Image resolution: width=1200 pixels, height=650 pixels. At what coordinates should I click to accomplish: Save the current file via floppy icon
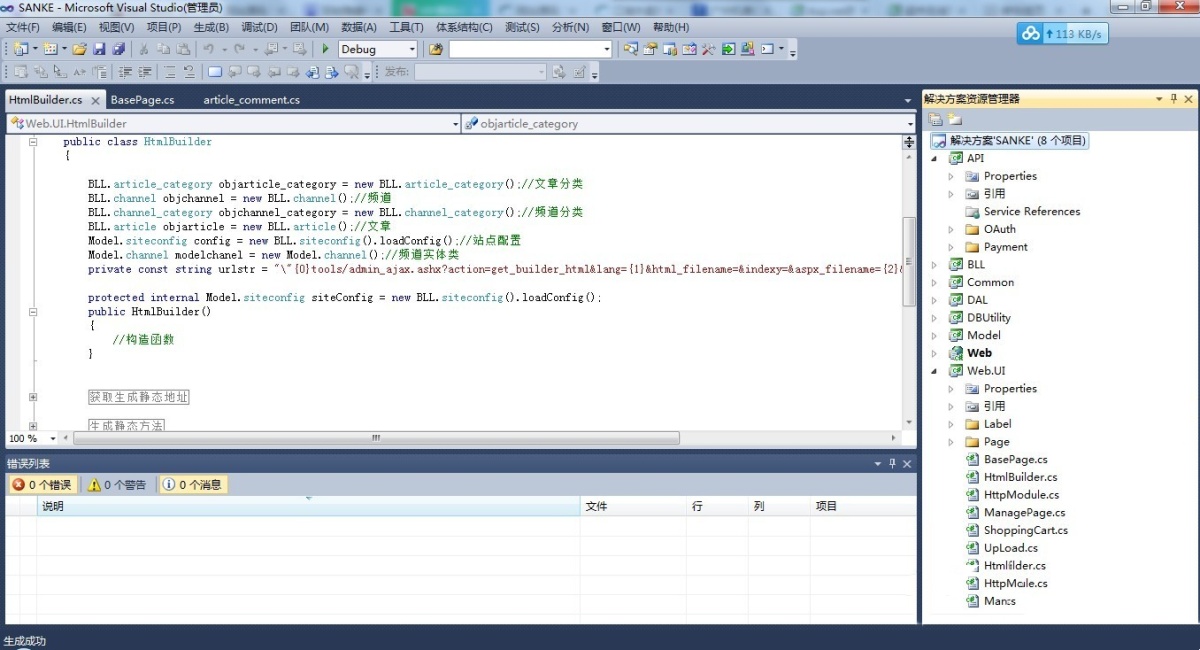99,49
